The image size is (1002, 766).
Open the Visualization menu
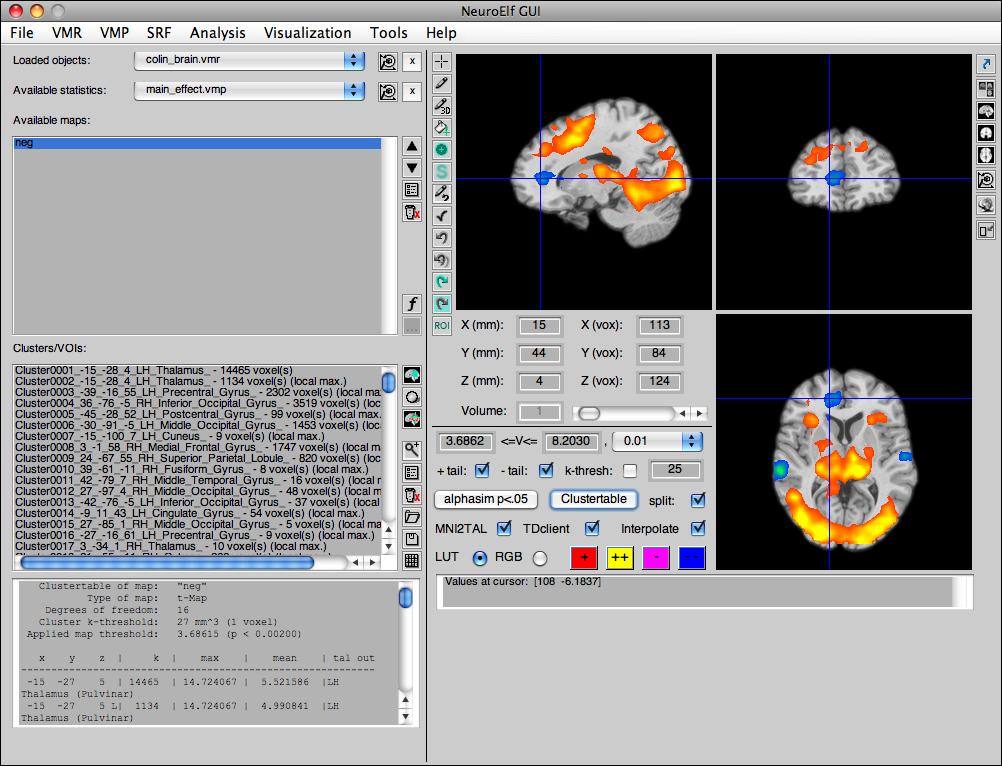pyautogui.click(x=307, y=33)
